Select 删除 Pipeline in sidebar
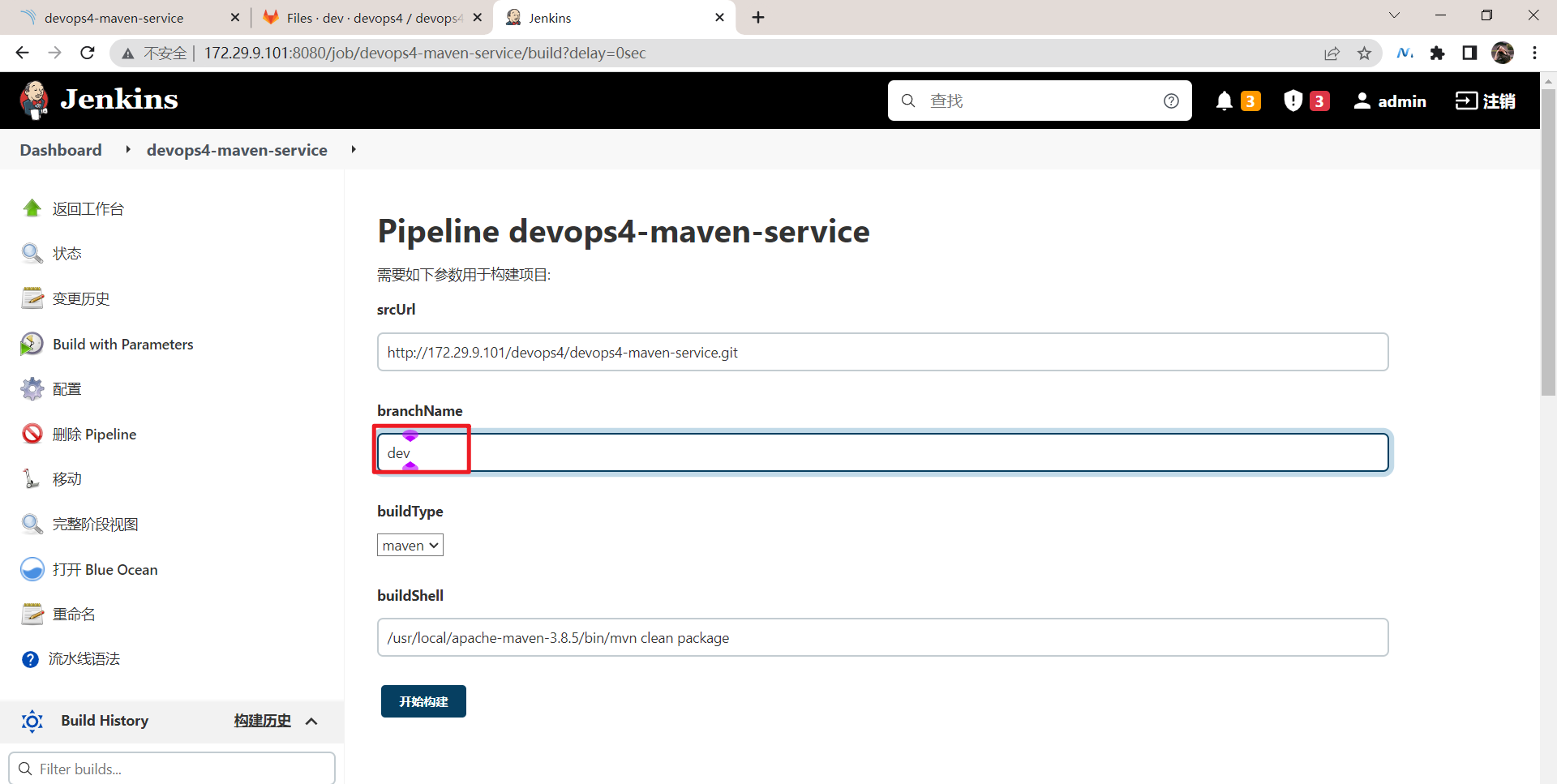 coord(95,434)
